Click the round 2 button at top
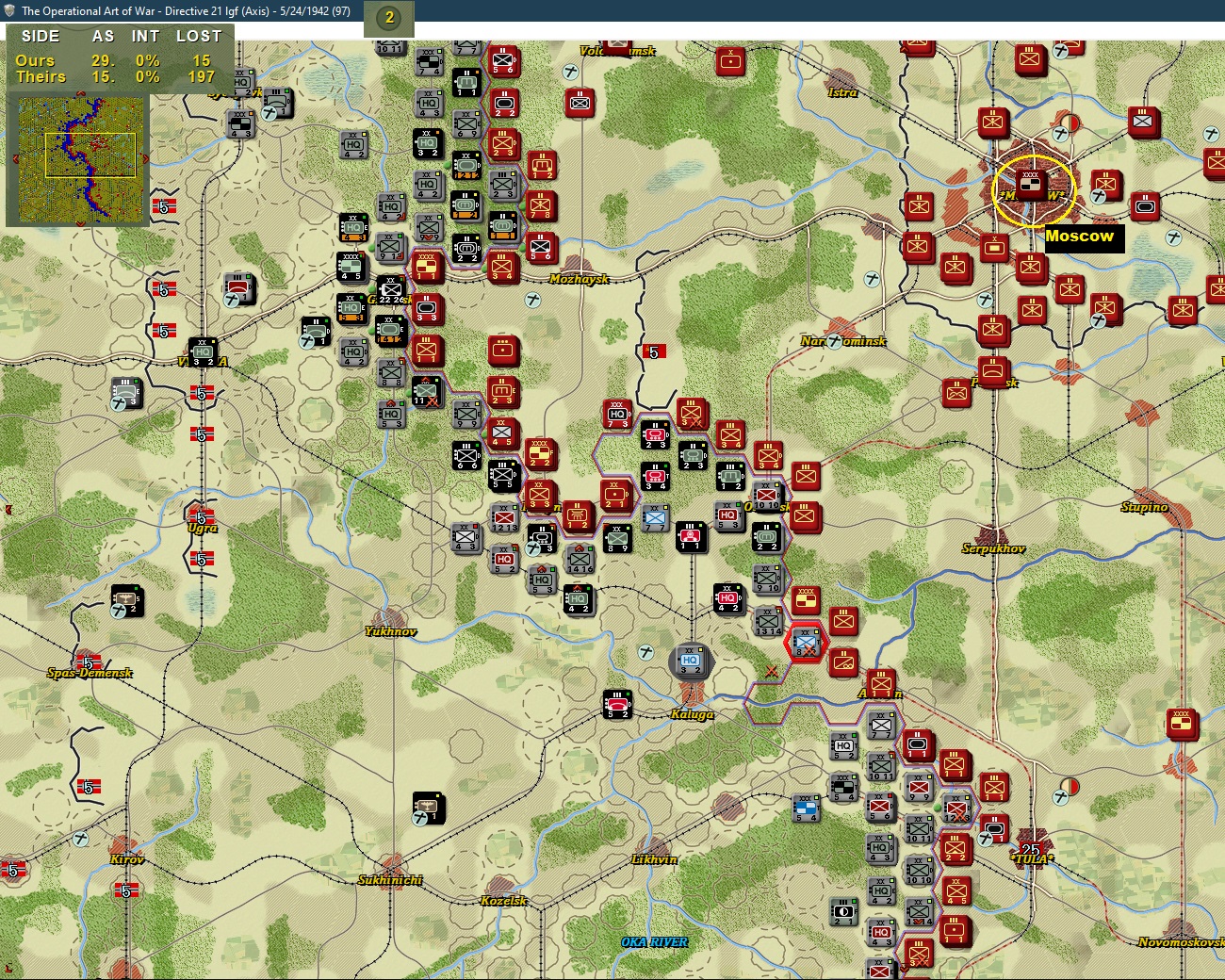 click(x=389, y=17)
